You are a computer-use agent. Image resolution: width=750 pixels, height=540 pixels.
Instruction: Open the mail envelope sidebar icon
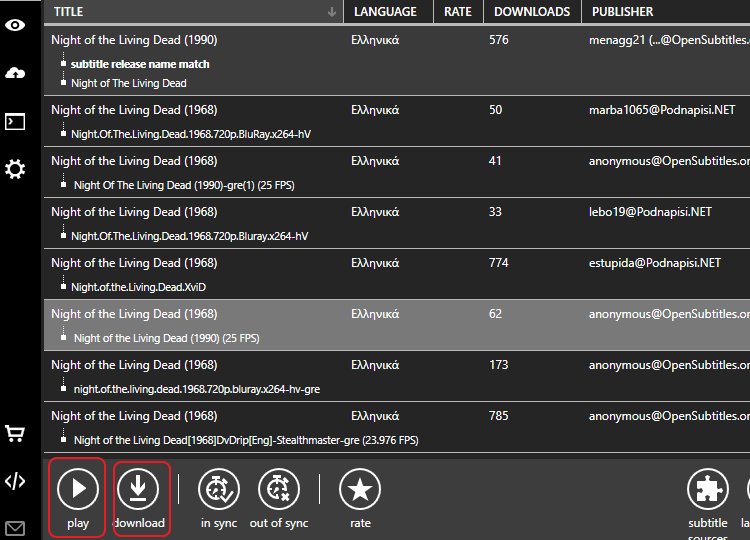click(15, 529)
